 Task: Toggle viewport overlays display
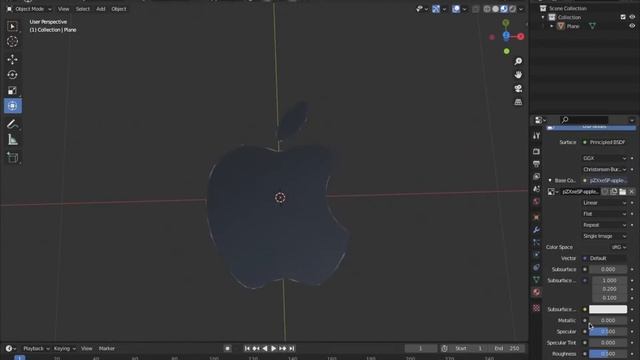point(456,9)
